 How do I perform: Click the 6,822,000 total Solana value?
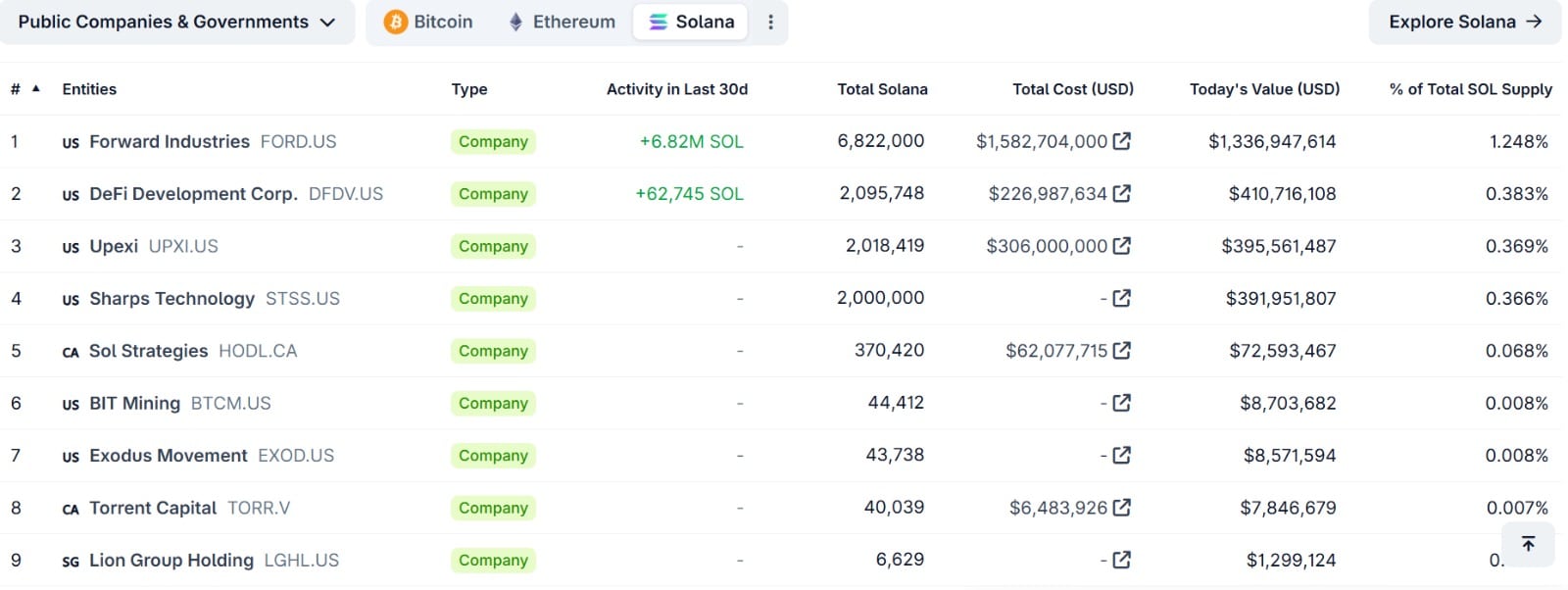coord(880,140)
